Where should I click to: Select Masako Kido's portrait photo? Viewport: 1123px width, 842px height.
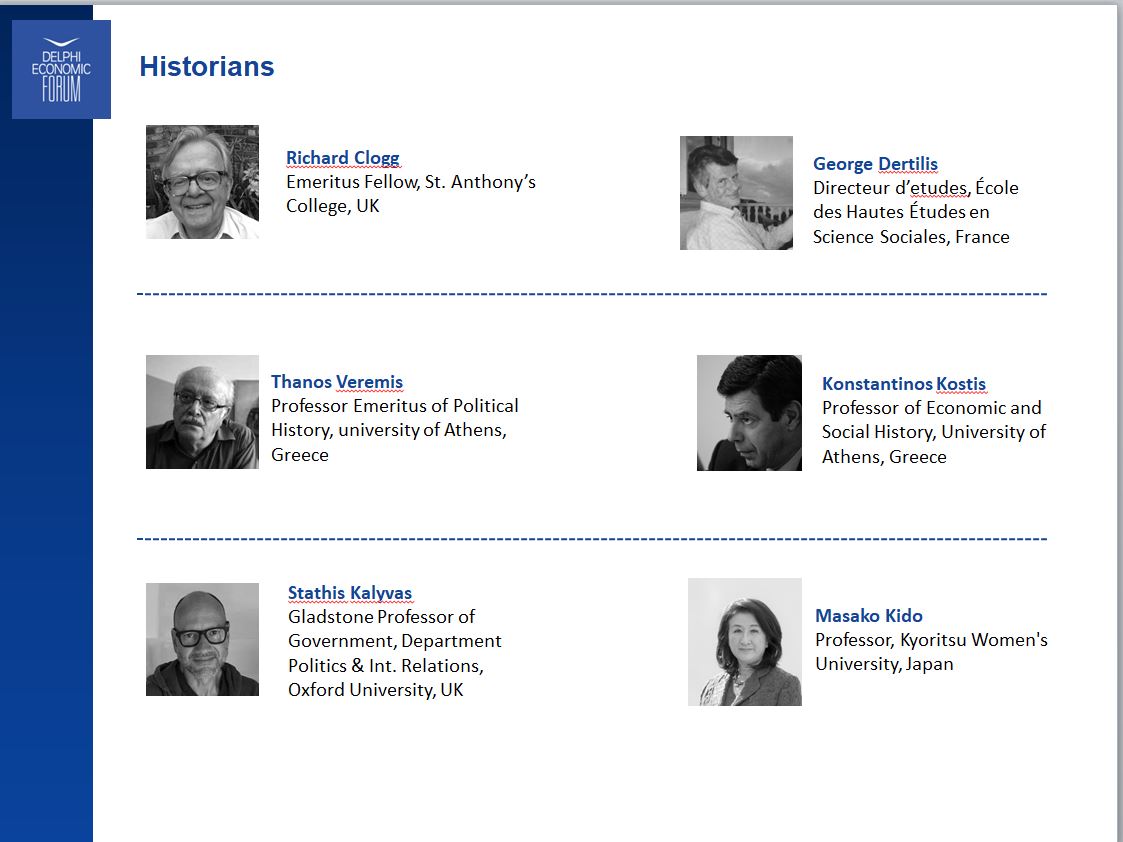tap(745, 642)
